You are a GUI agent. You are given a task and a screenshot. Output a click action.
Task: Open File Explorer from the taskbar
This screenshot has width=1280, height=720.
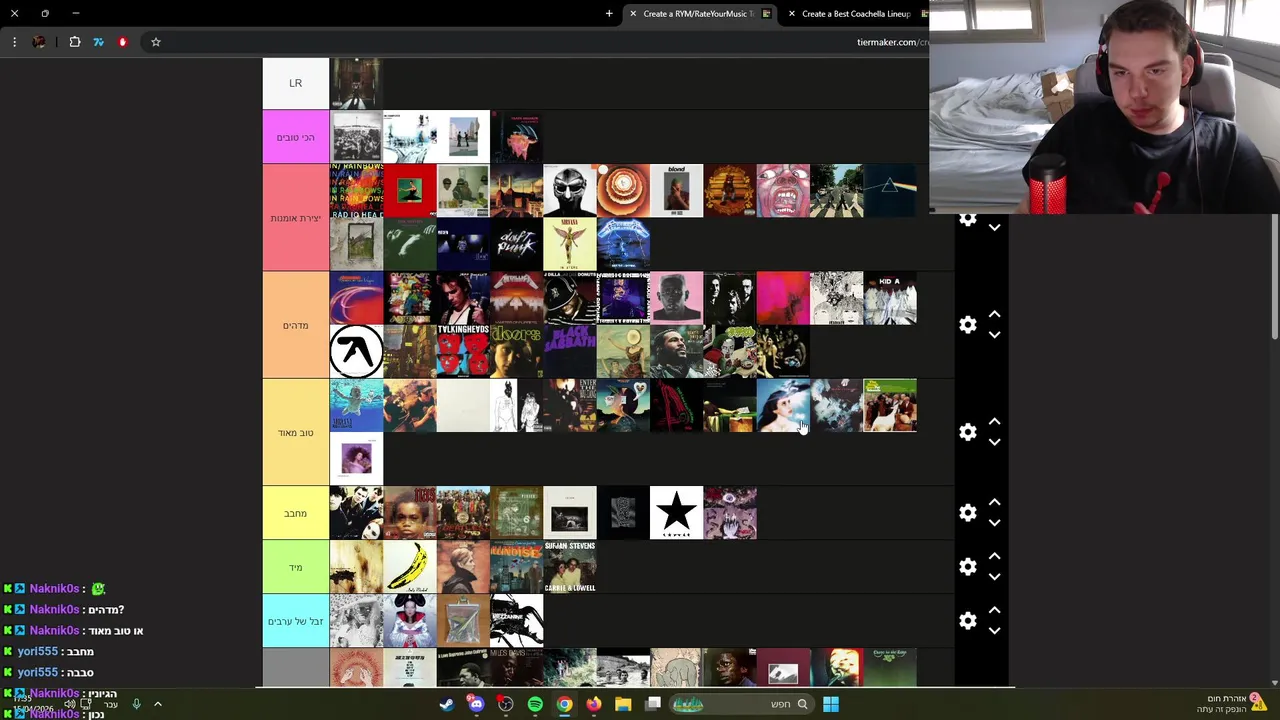[x=623, y=704]
